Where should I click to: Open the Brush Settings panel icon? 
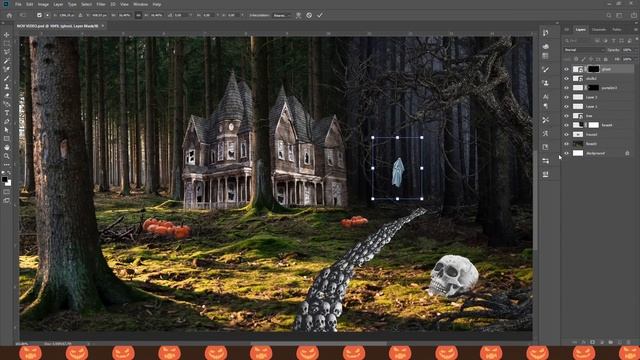pyautogui.click(x=546, y=69)
